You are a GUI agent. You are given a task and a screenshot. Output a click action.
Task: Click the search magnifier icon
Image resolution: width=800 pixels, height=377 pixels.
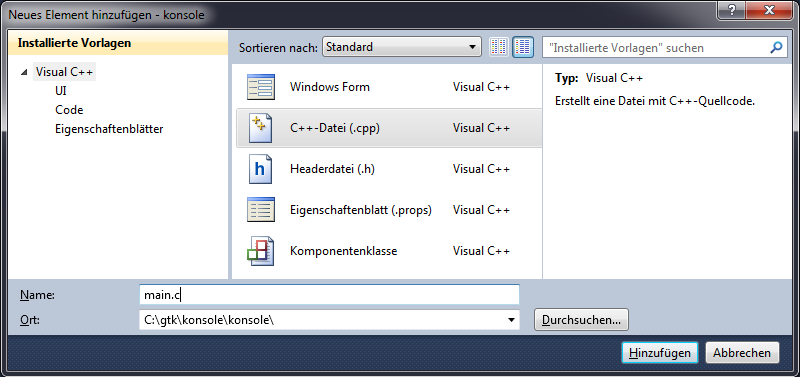[x=776, y=47]
